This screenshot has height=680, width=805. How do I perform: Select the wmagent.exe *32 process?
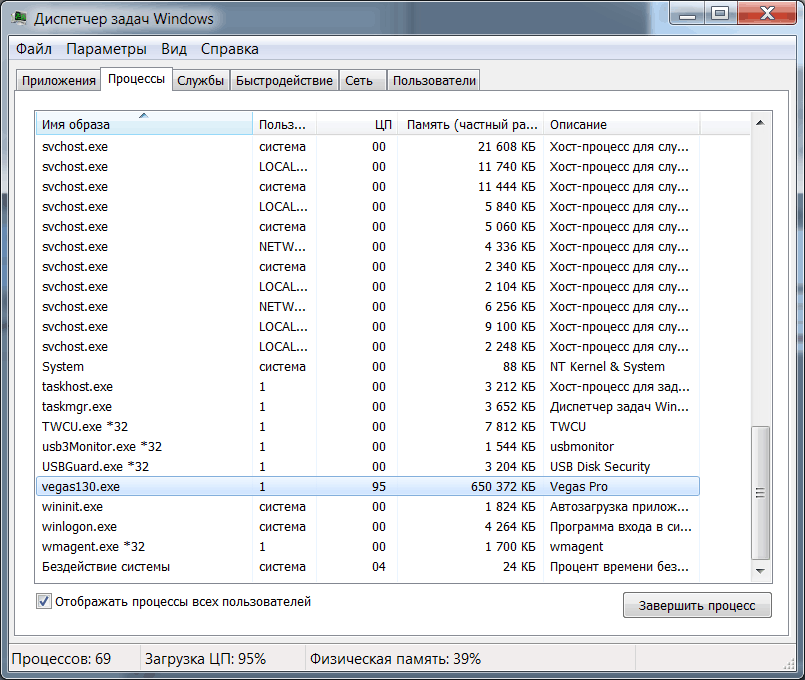[368, 547]
